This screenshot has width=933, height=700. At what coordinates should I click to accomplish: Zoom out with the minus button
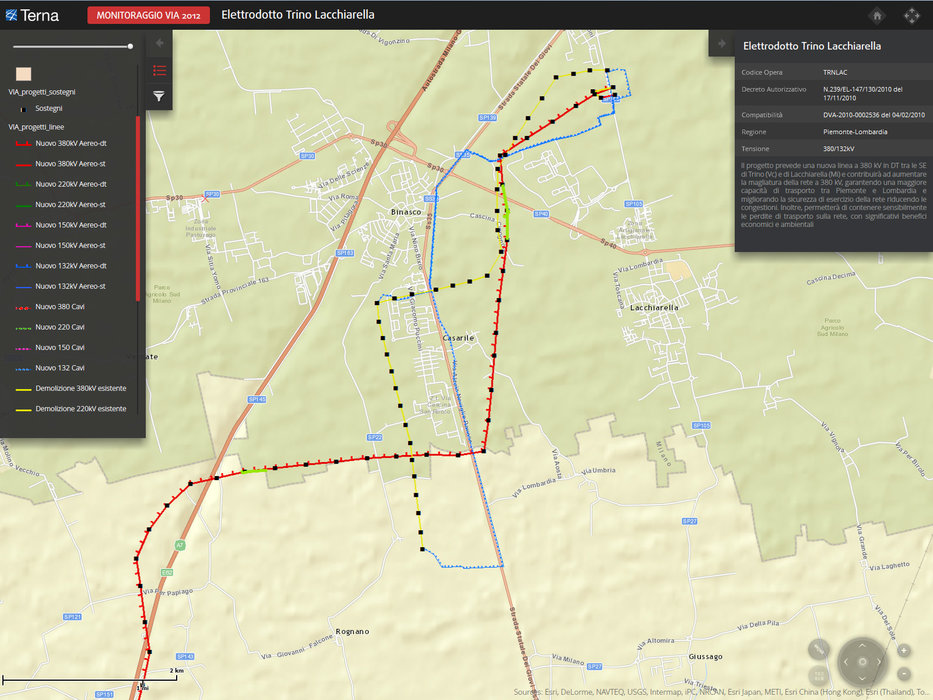tap(904, 675)
